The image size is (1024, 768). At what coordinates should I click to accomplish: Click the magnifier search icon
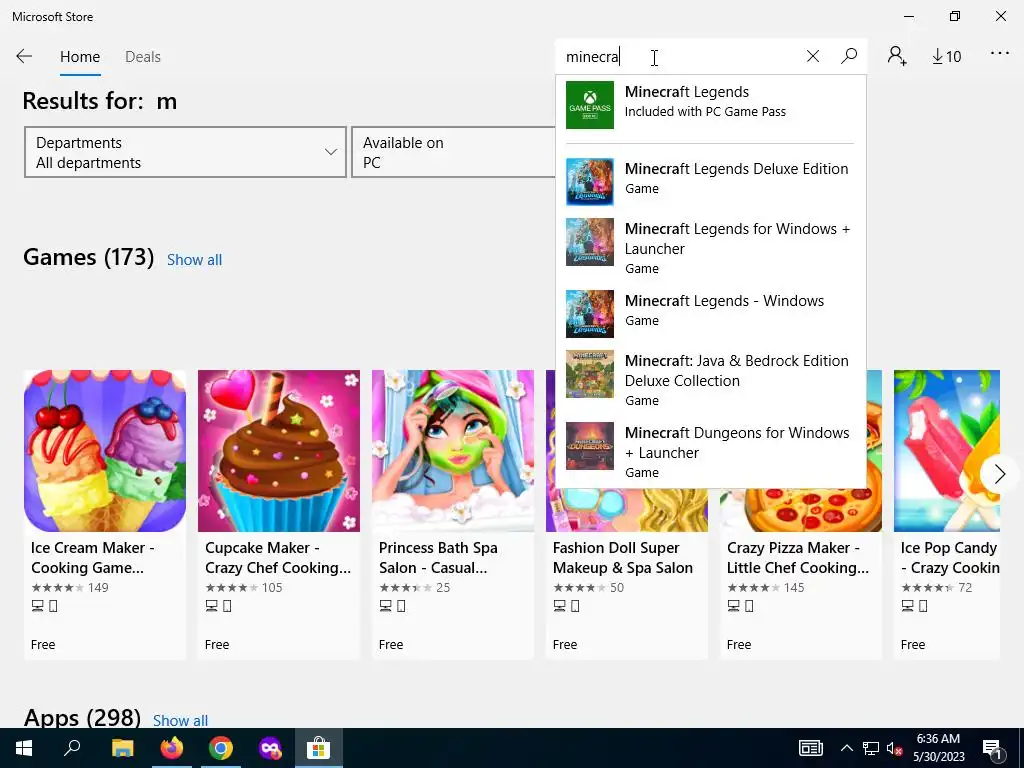(x=849, y=56)
